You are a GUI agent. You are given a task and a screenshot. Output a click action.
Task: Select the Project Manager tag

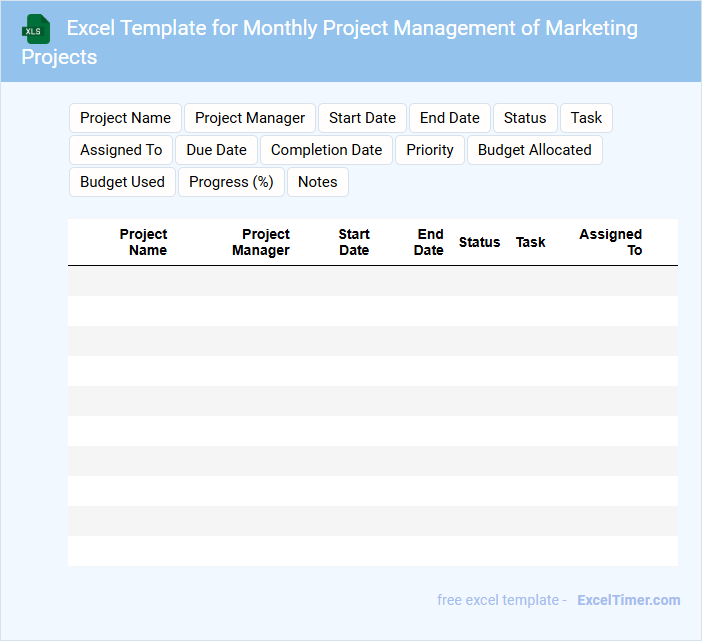(250, 118)
